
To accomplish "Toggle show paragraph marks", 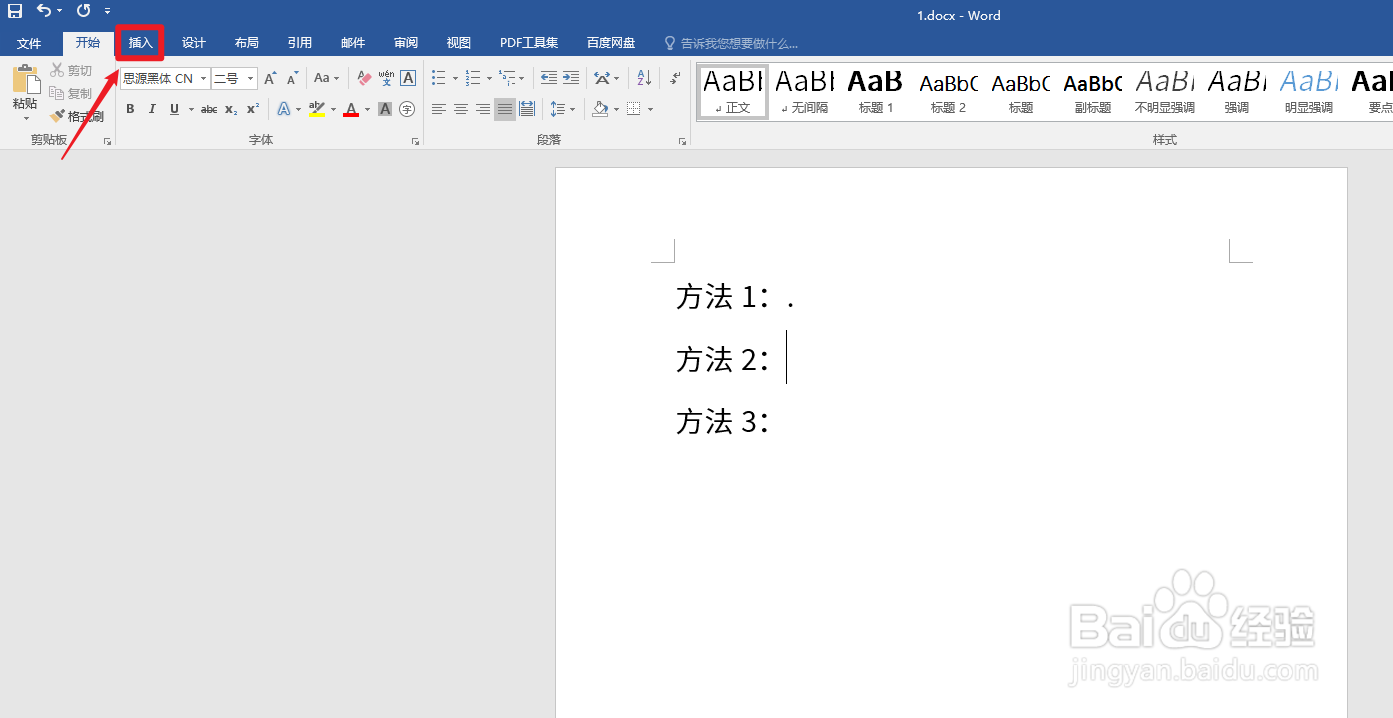I will (675, 78).
